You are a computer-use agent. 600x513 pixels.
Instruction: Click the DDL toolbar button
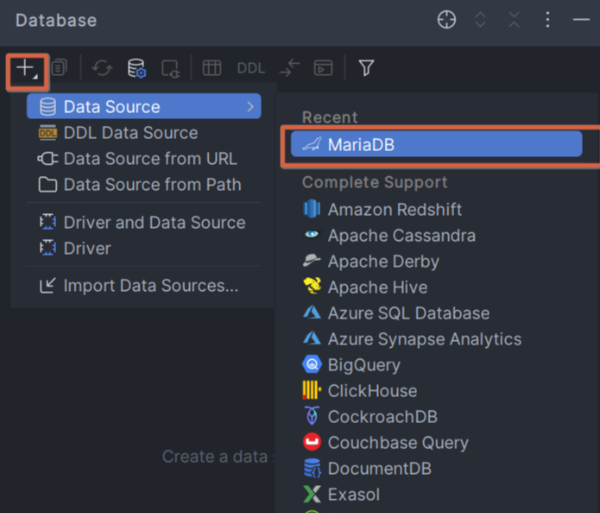251,68
